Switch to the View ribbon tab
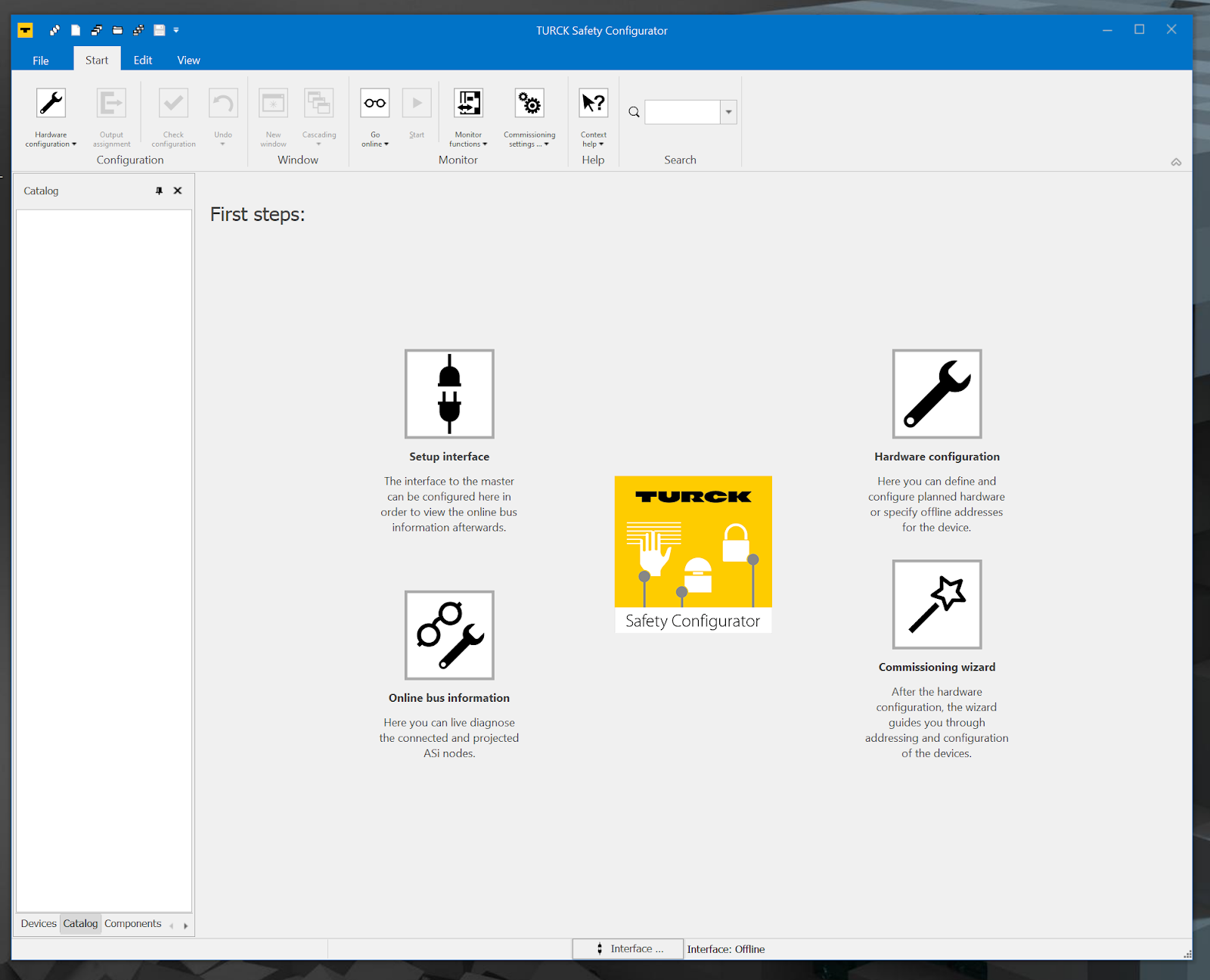 click(189, 60)
